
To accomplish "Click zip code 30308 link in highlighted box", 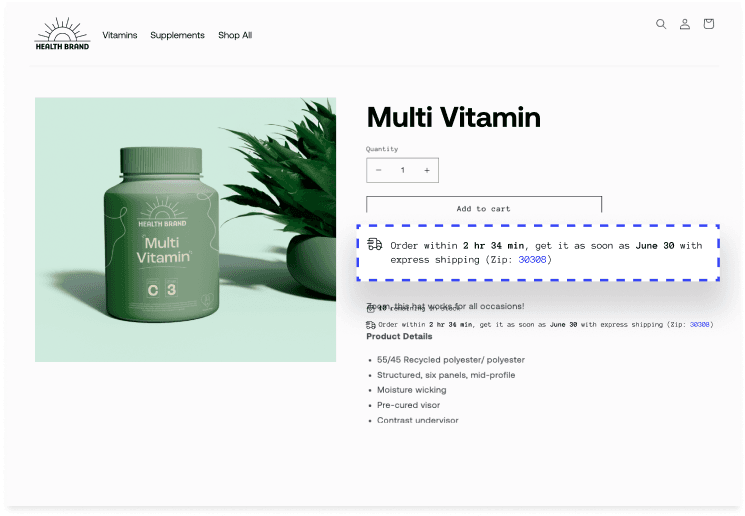I will click(x=532, y=260).
